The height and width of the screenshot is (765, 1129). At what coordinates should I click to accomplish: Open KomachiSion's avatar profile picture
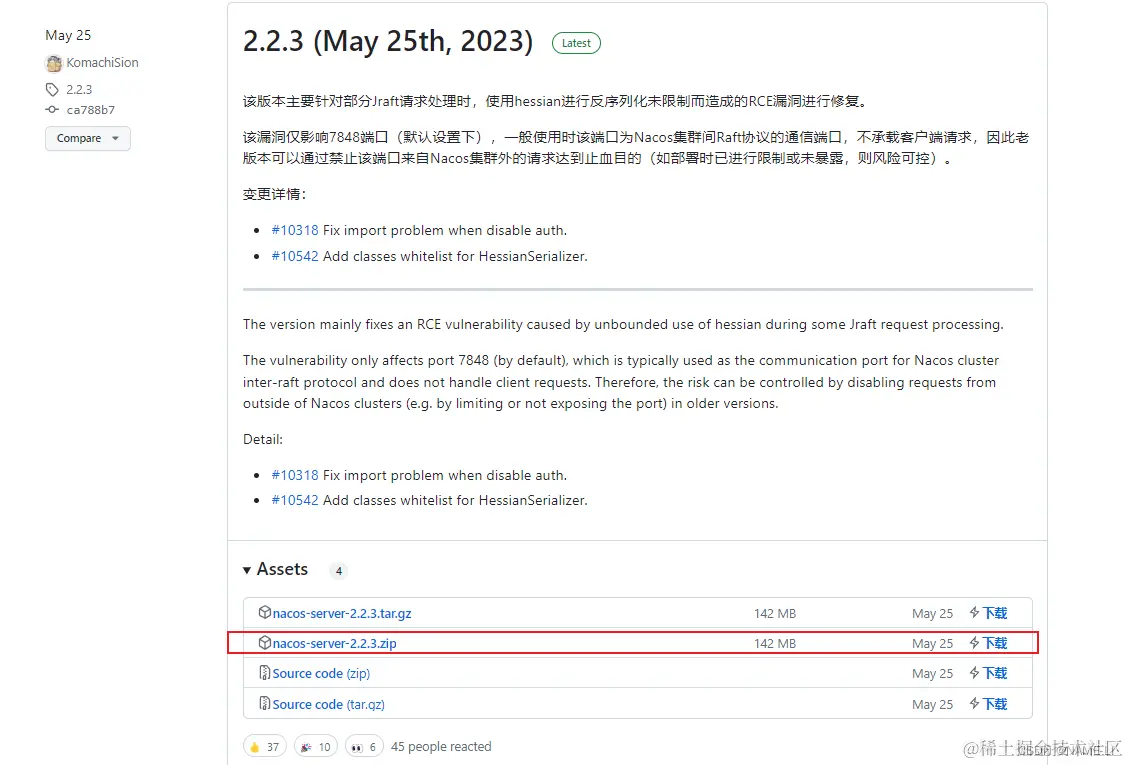pyautogui.click(x=53, y=63)
